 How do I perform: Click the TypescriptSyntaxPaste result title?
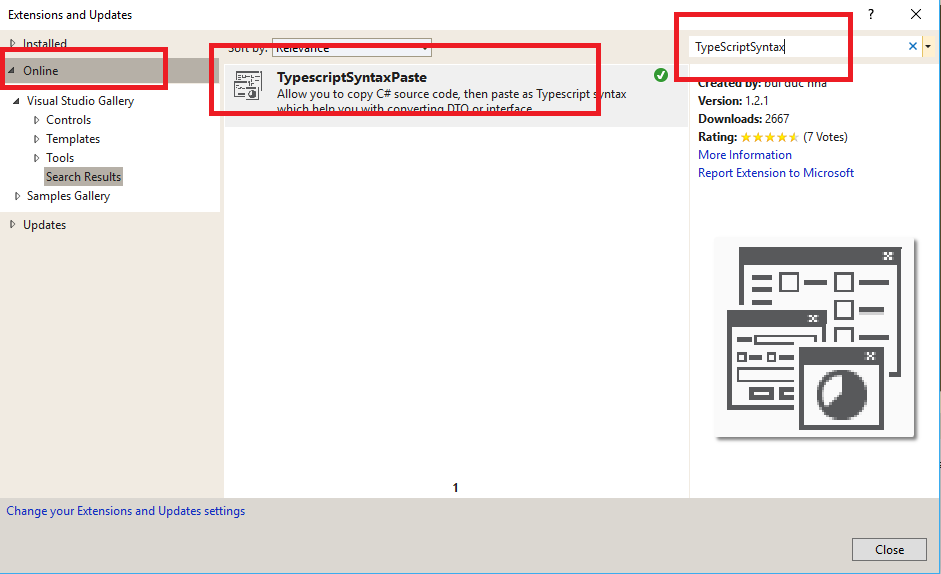(352, 77)
